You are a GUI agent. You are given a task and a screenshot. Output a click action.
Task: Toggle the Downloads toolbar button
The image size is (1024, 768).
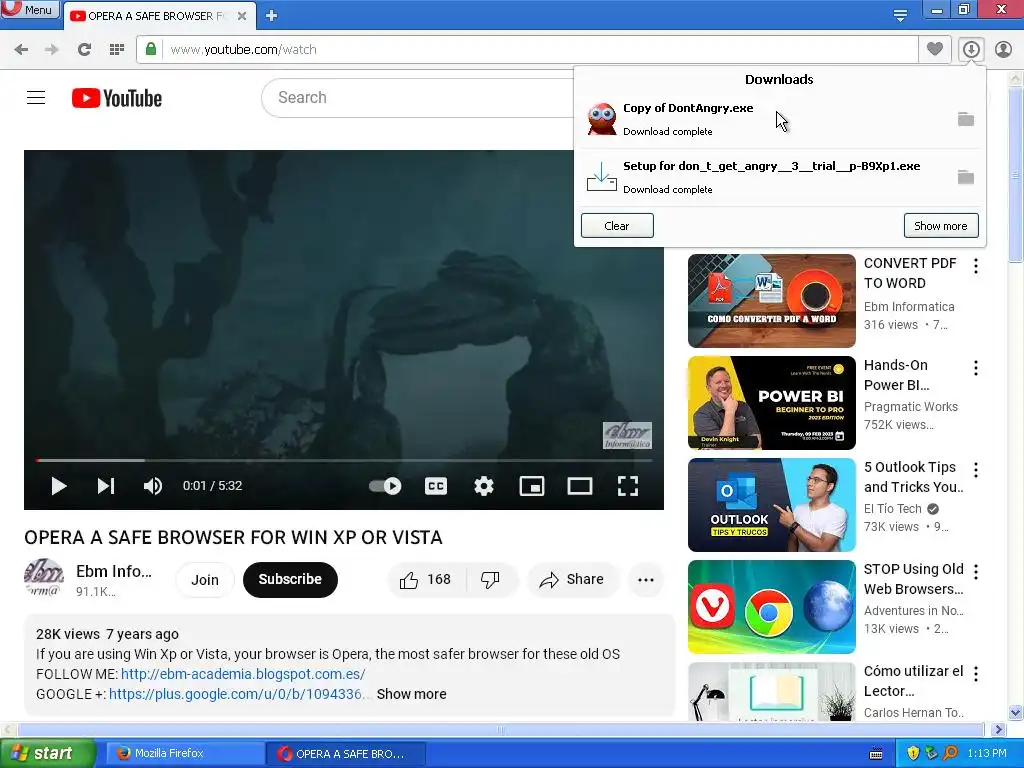coord(971,49)
